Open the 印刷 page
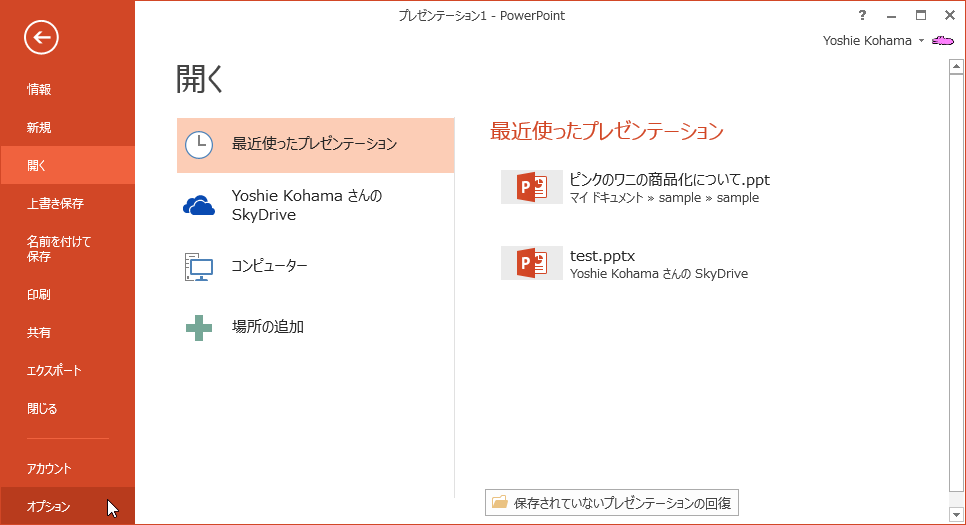 click(67, 295)
